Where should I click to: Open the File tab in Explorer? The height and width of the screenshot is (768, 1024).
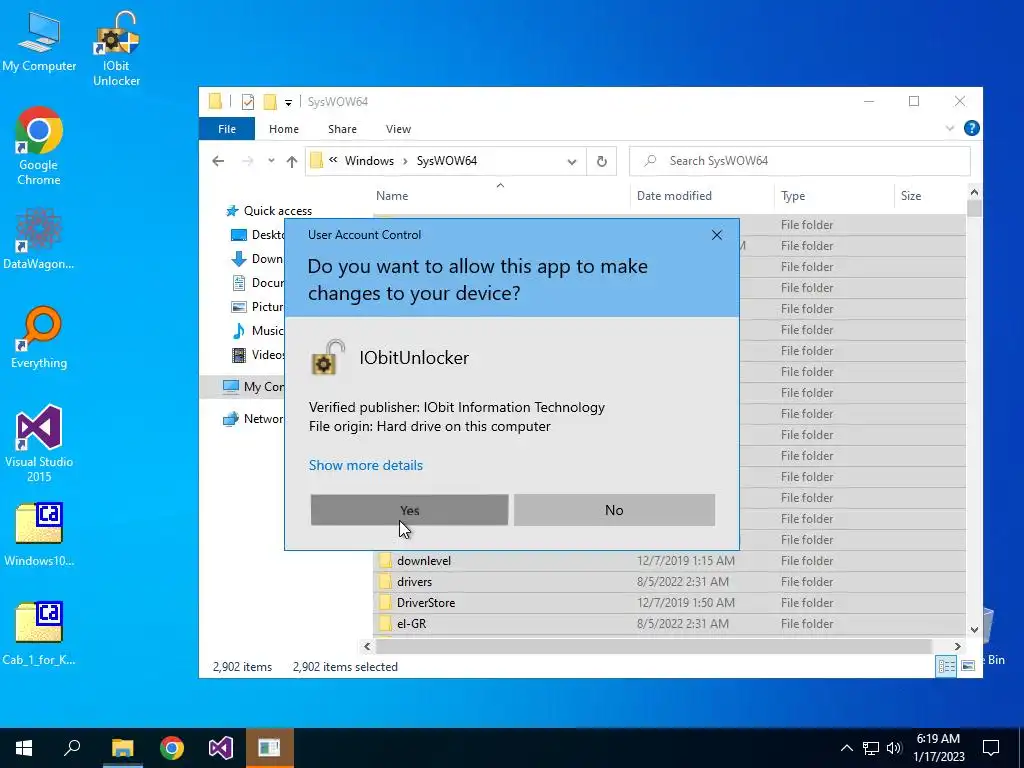tap(227, 129)
